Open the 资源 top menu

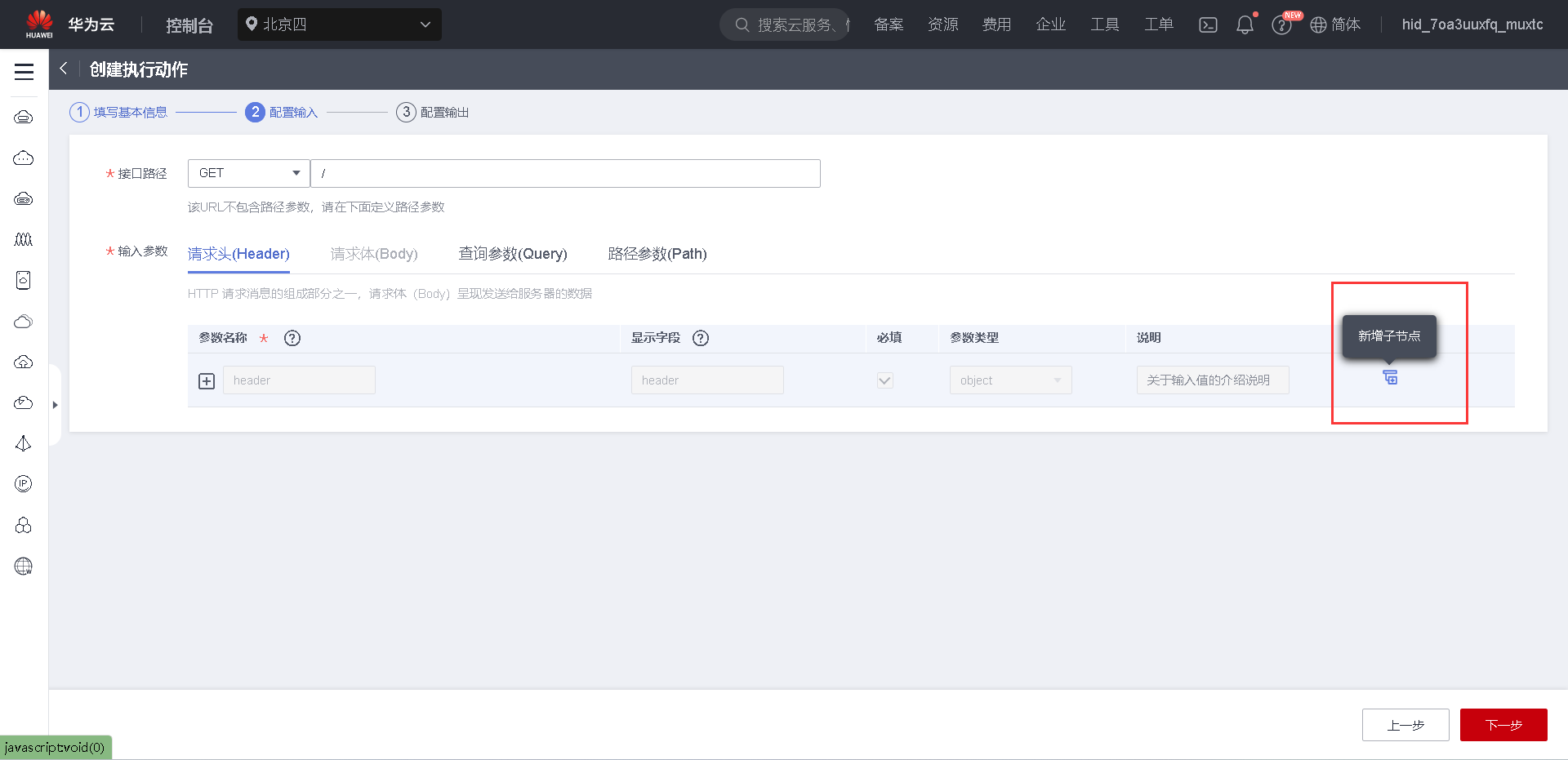click(942, 24)
